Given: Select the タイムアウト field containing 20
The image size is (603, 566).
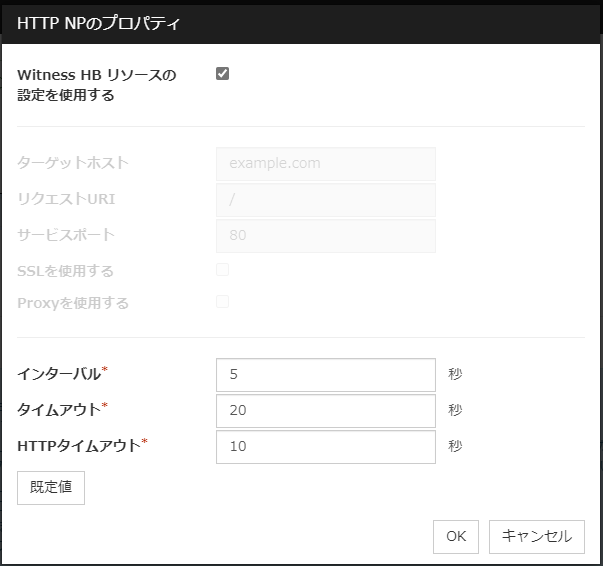Looking at the screenshot, I should pyautogui.click(x=325, y=410).
